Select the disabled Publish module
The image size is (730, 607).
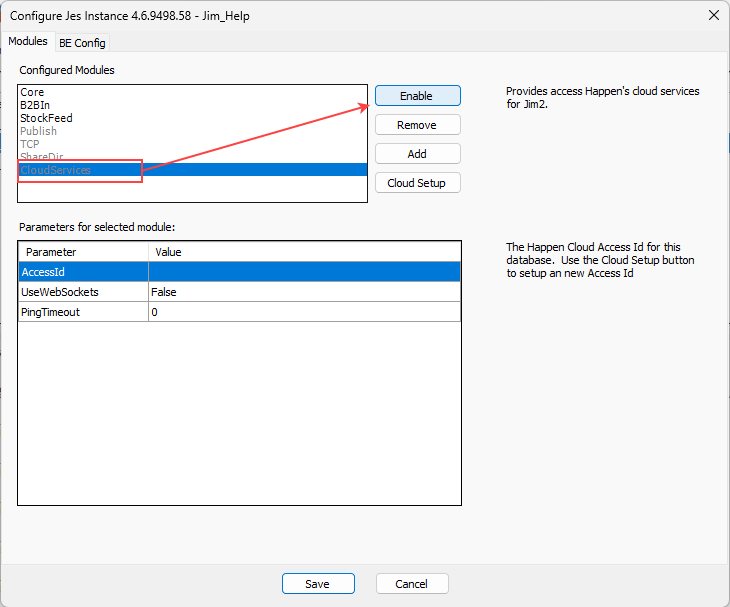coord(39,131)
